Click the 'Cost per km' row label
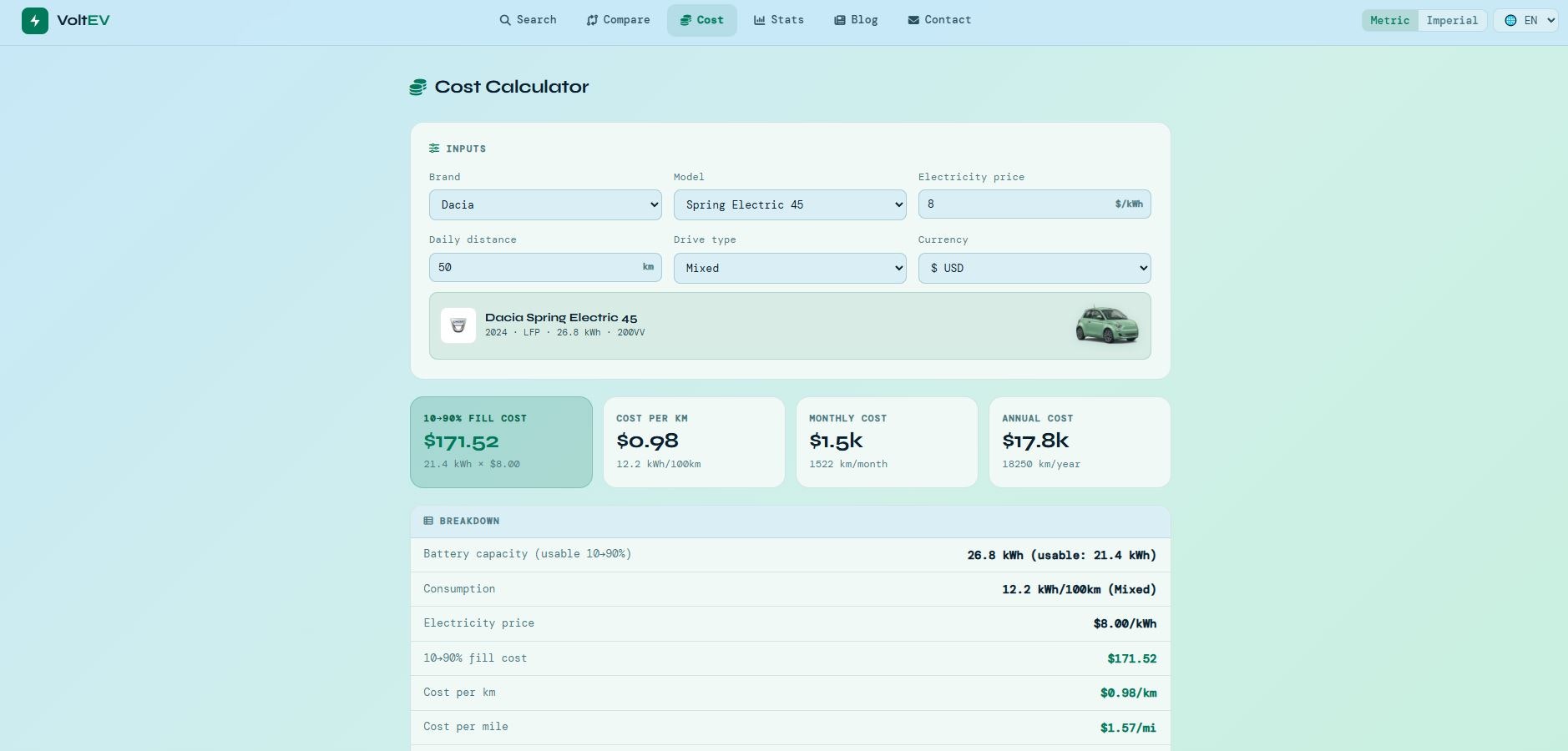The height and width of the screenshot is (751, 1568). pos(459,693)
